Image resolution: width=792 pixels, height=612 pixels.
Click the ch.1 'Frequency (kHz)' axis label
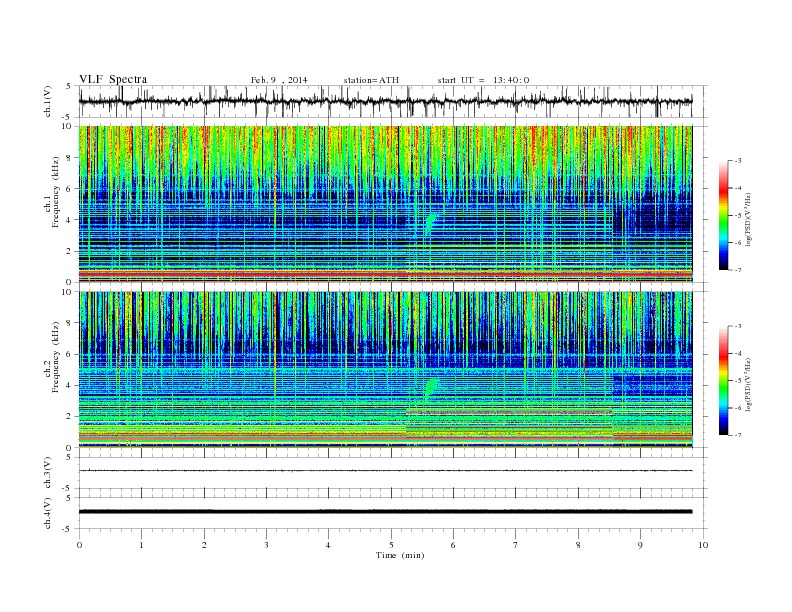pyautogui.click(x=56, y=192)
